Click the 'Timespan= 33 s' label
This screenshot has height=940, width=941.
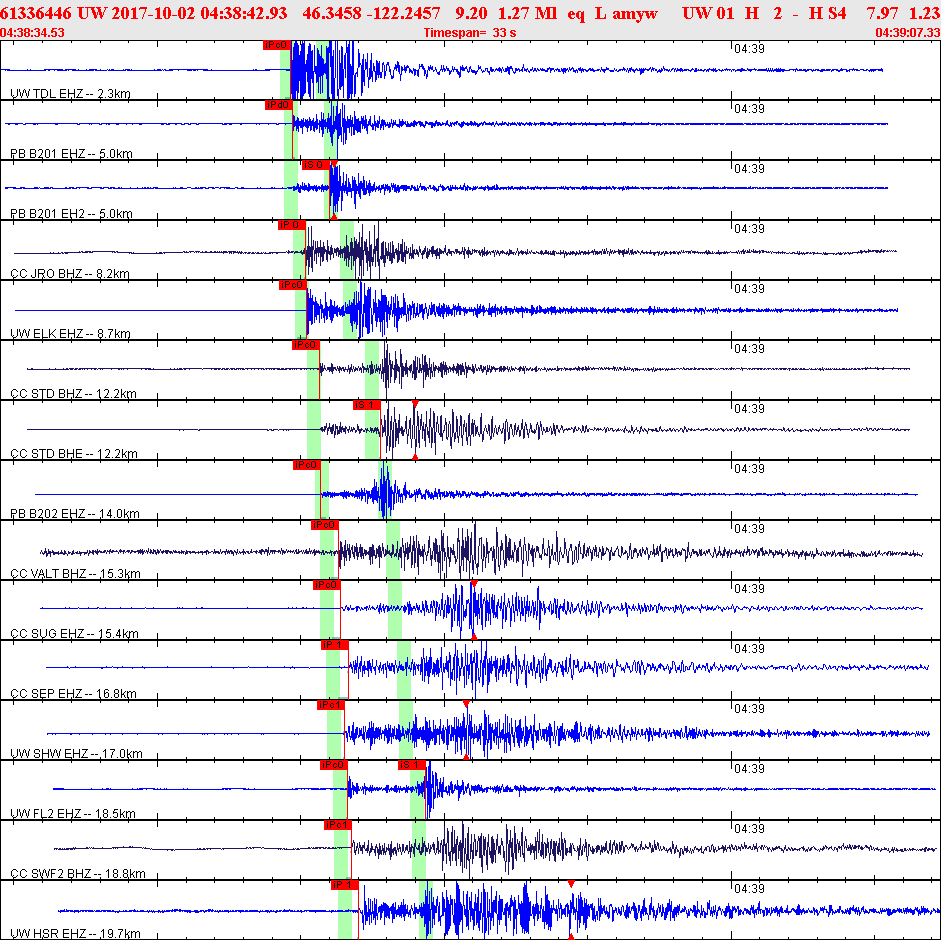(470, 33)
